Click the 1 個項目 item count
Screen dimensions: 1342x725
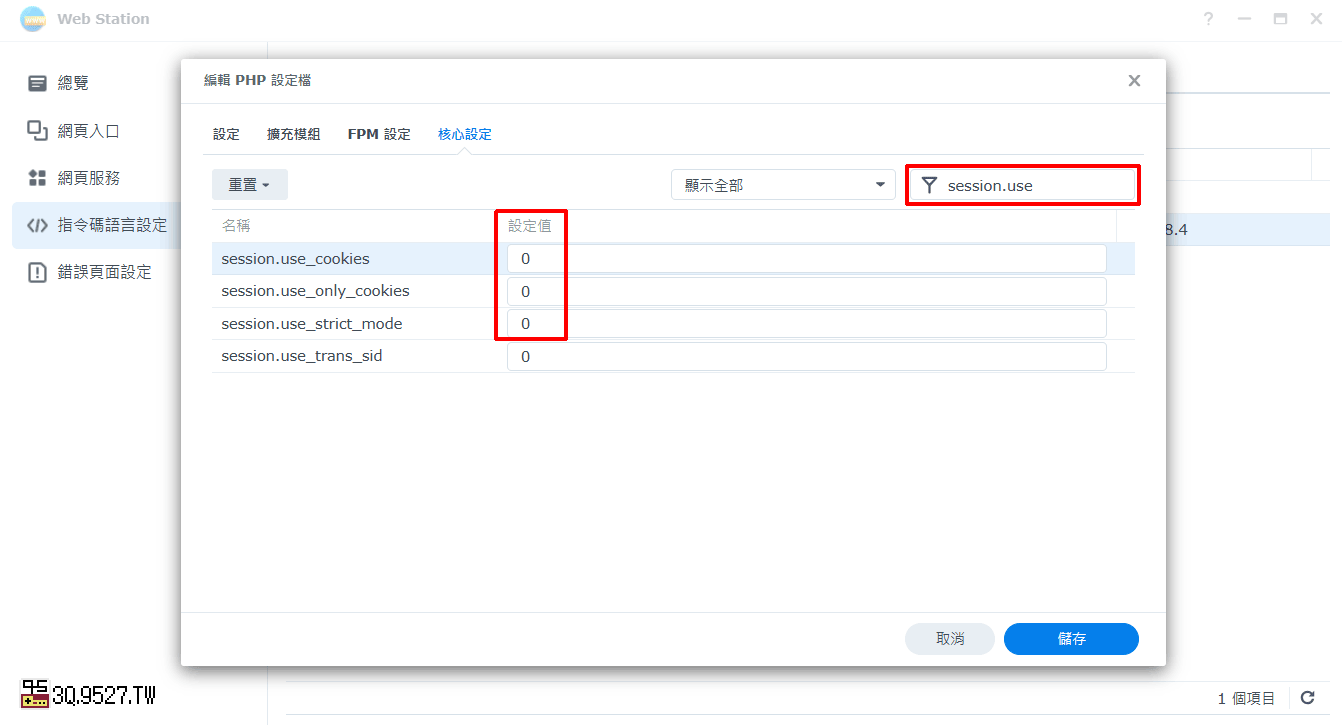pos(1246,698)
